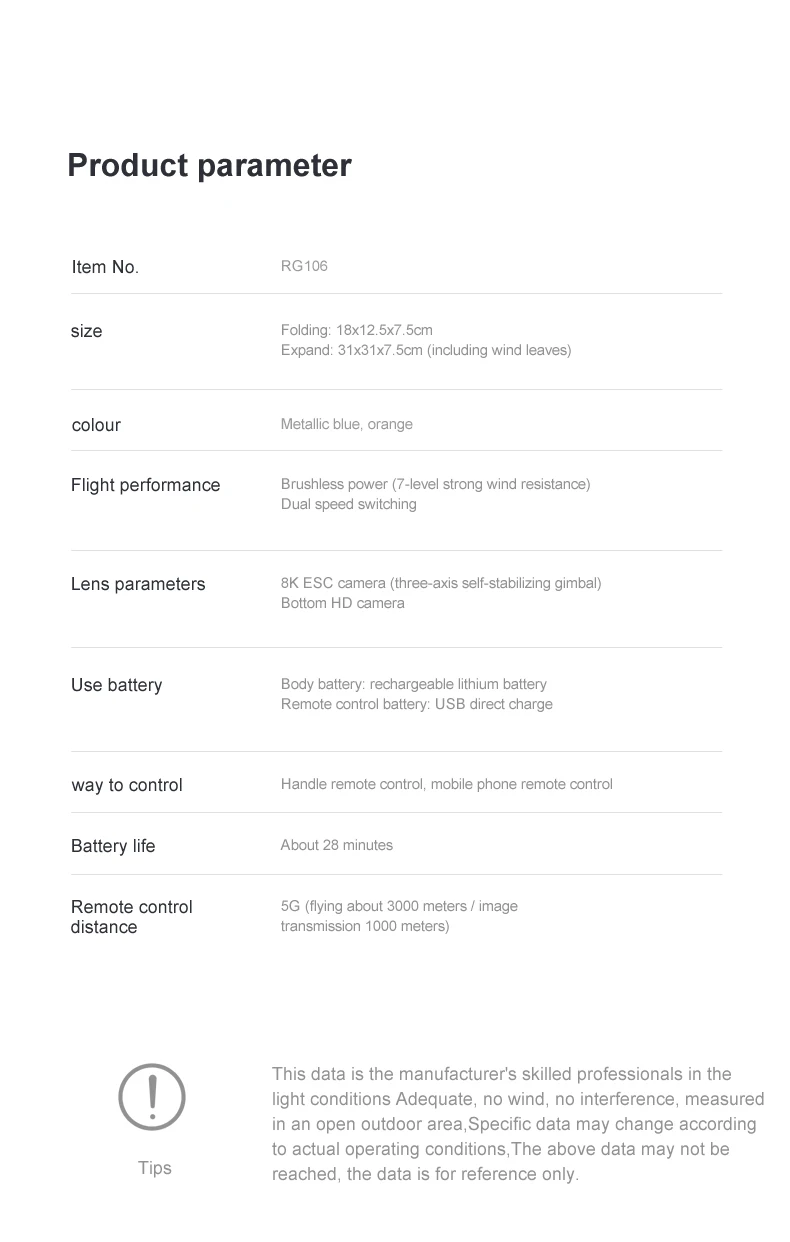Click the Brushless power wind resistance text
790x1242 pixels.
pyautogui.click(x=435, y=484)
